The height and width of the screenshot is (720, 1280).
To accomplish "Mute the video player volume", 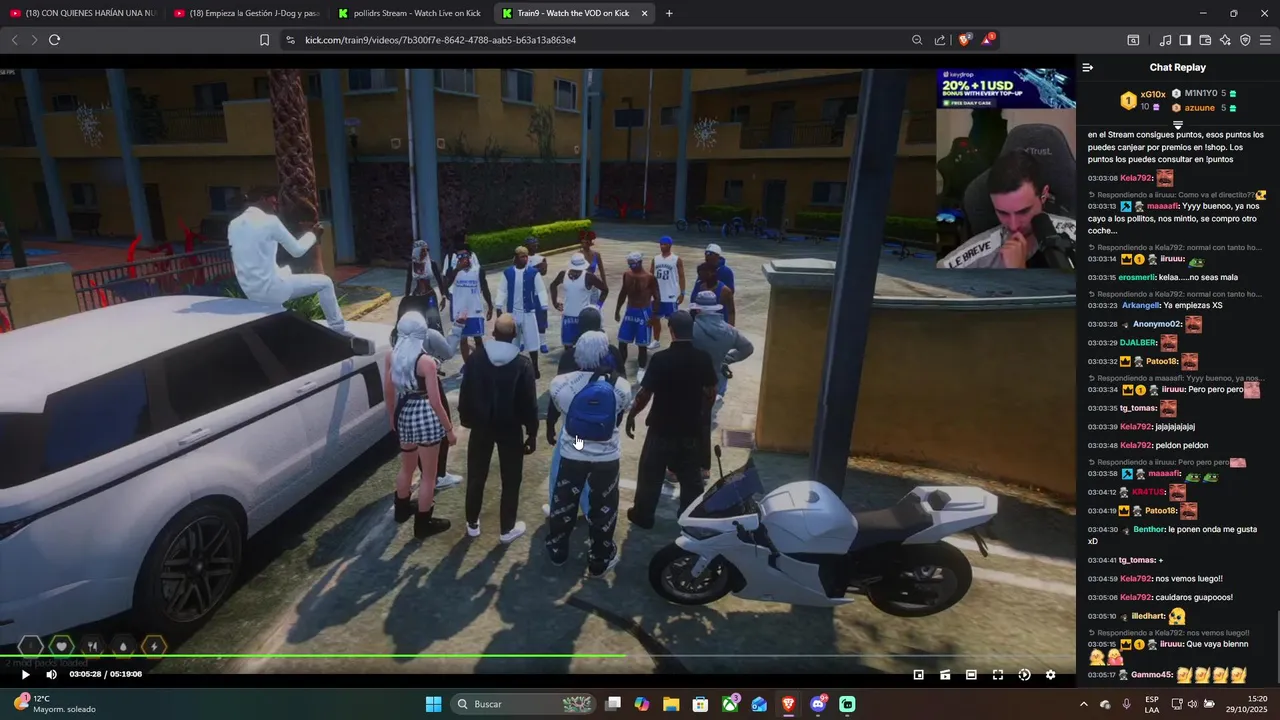I will tap(52, 675).
